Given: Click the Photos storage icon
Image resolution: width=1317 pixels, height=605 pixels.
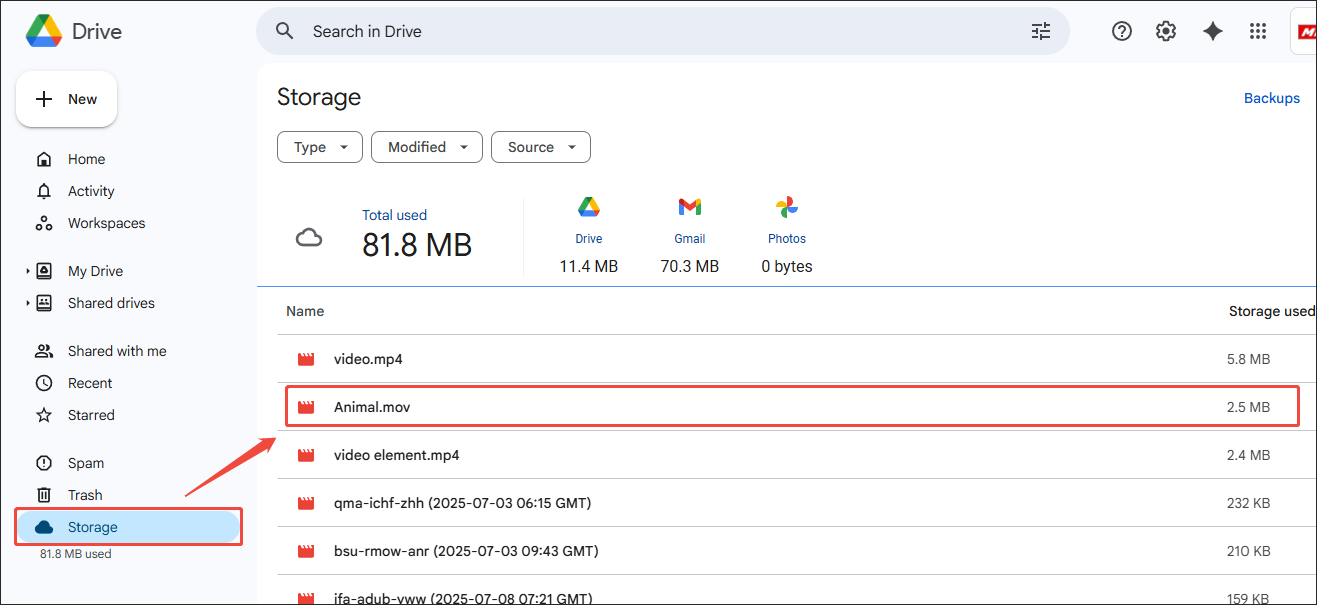Looking at the screenshot, I should point(786,207).
